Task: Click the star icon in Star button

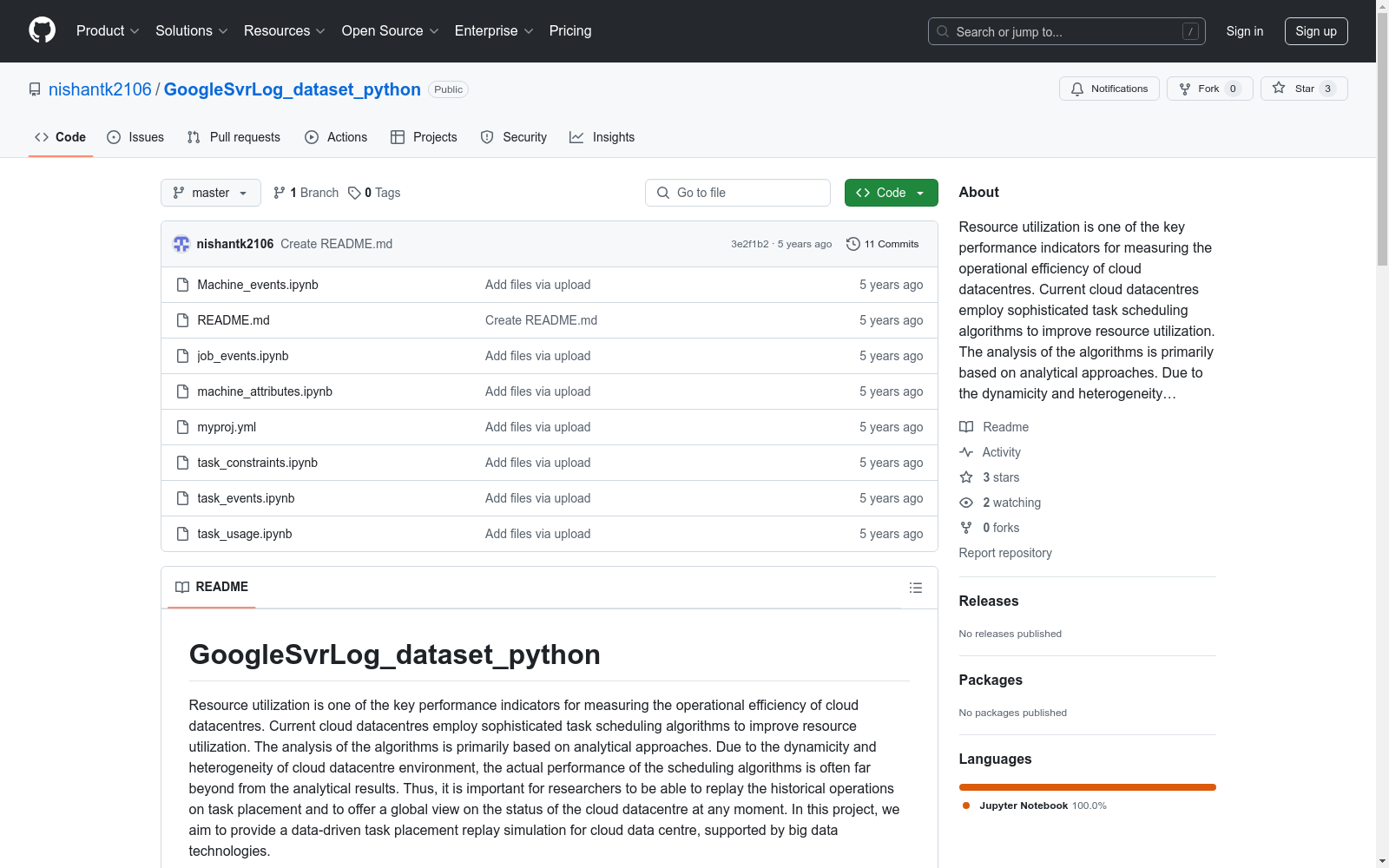Action: (1279, 88)
